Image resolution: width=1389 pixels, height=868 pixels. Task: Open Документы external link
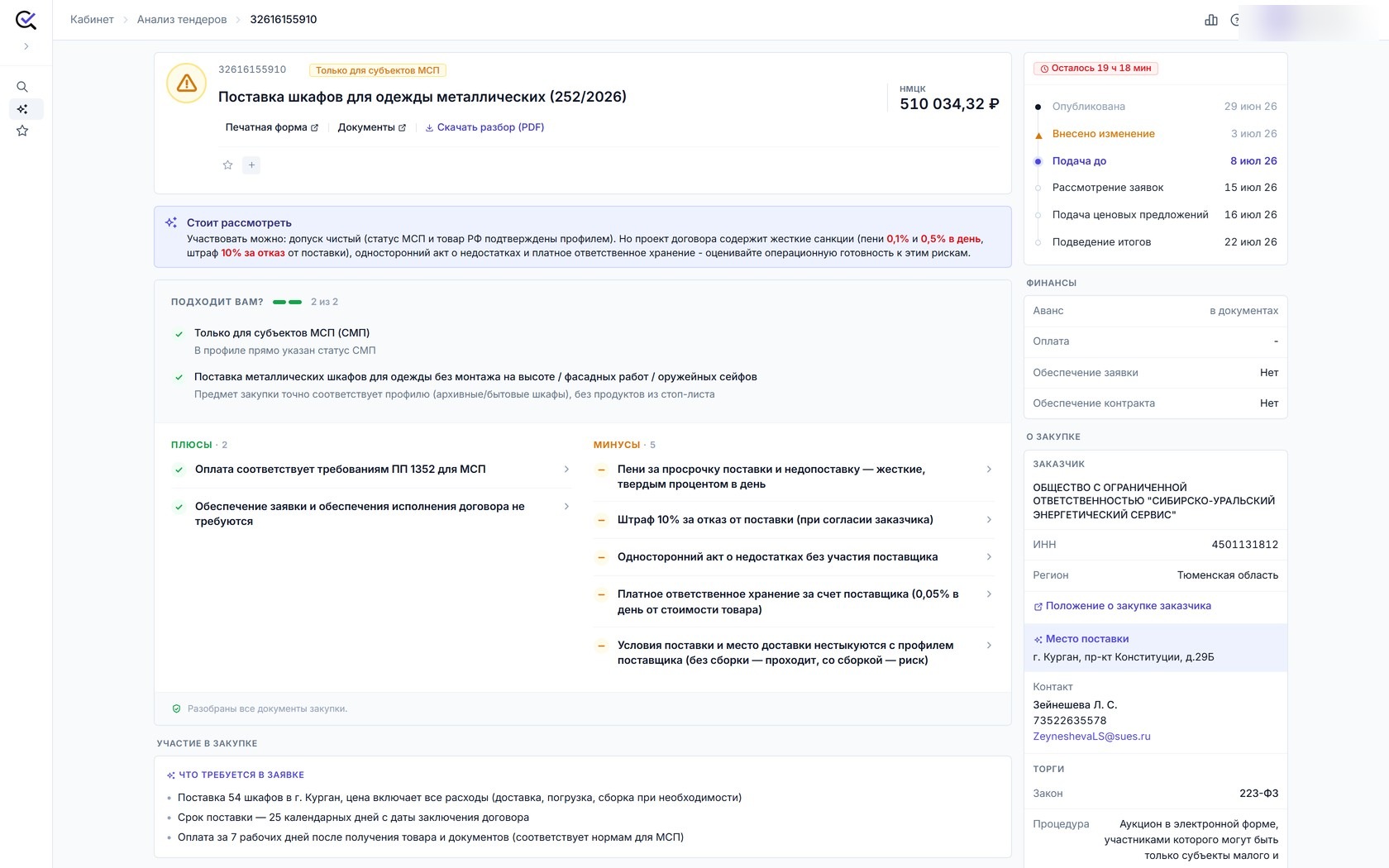point(372,127)
